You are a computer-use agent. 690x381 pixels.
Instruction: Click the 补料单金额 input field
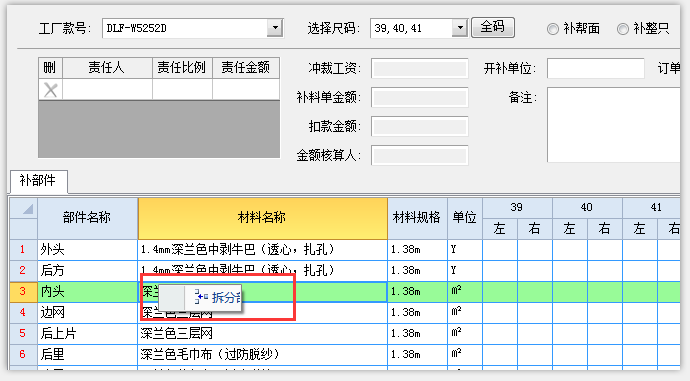(x=419, y=98)
